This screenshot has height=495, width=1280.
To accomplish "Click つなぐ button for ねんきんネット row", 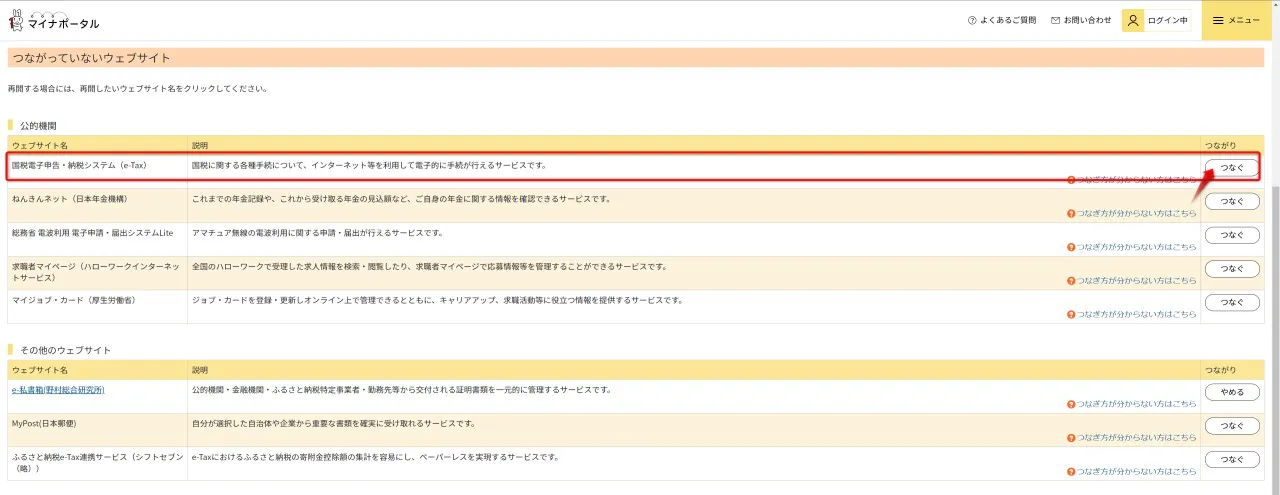I will pyautogui.click(x=1232, y=201).
